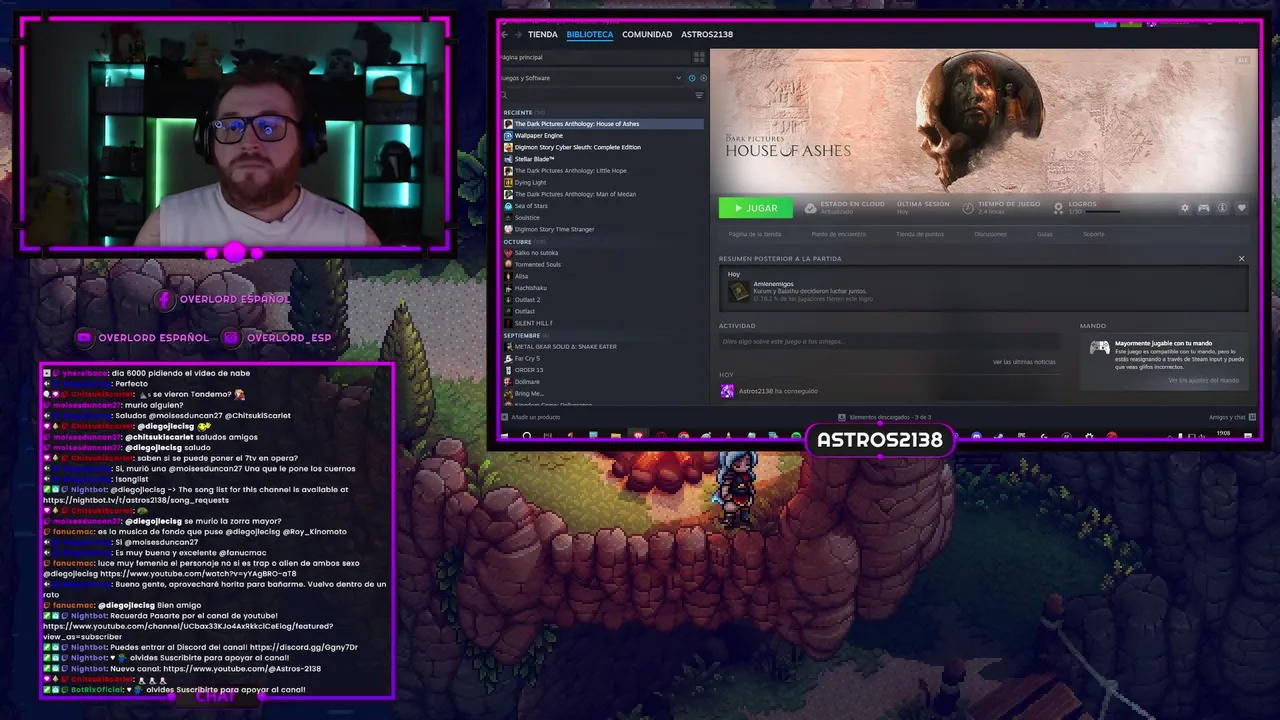Click the Estado en Cloud icon
Screen dimensions: 1280x720
[x=810, y=208]
